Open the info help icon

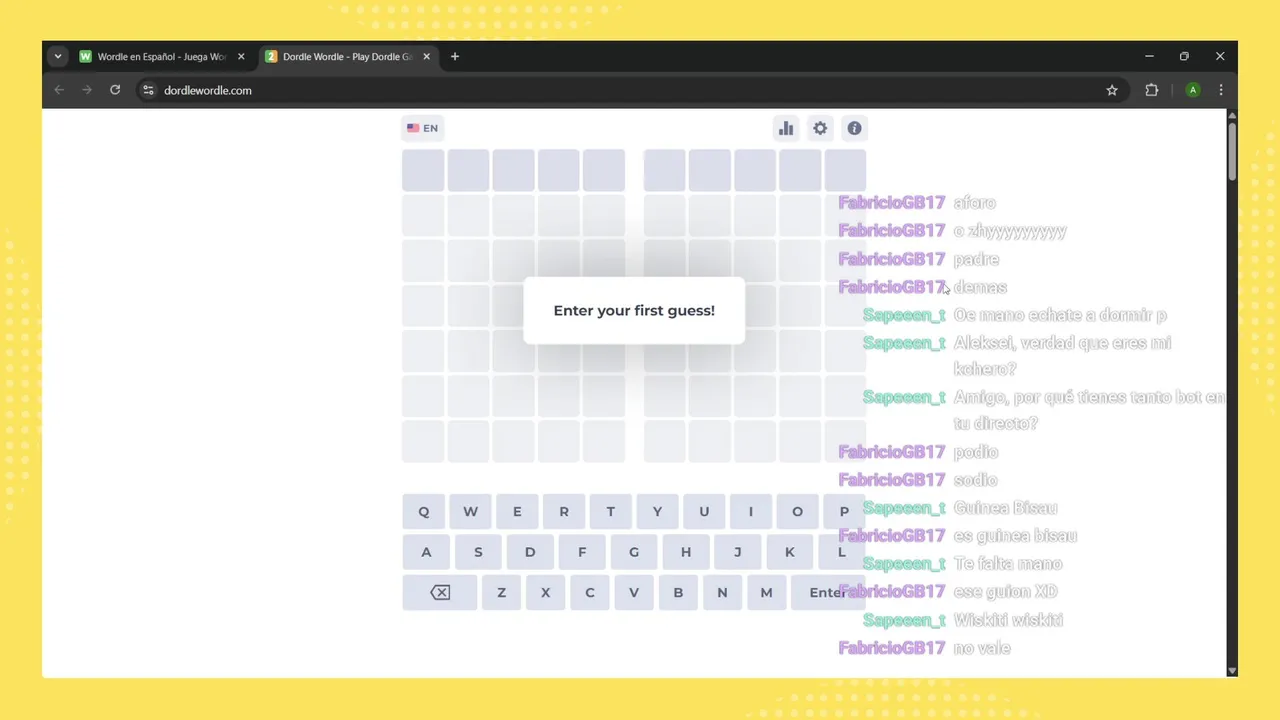coord(854,128)
